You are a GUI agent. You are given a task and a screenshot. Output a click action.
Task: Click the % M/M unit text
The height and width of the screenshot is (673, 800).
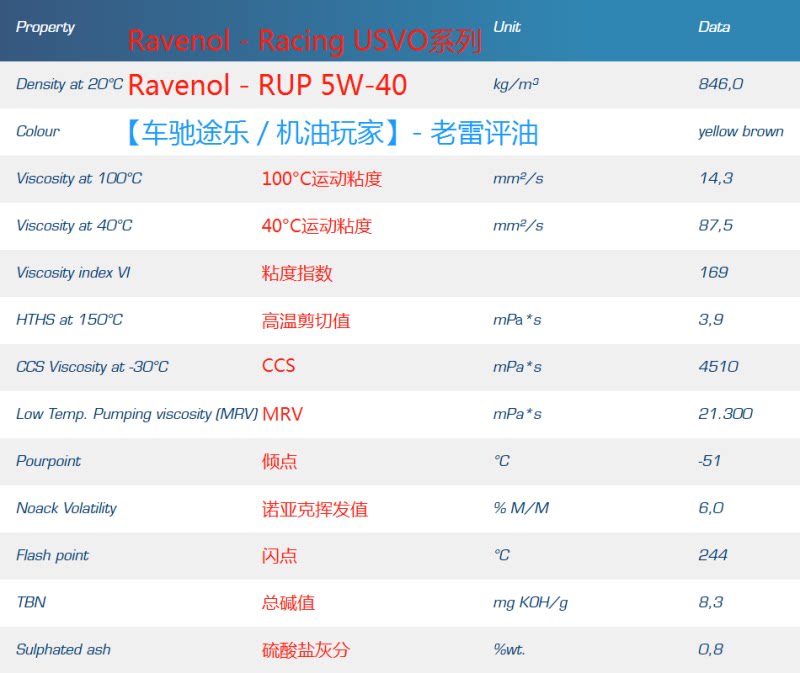521,508
